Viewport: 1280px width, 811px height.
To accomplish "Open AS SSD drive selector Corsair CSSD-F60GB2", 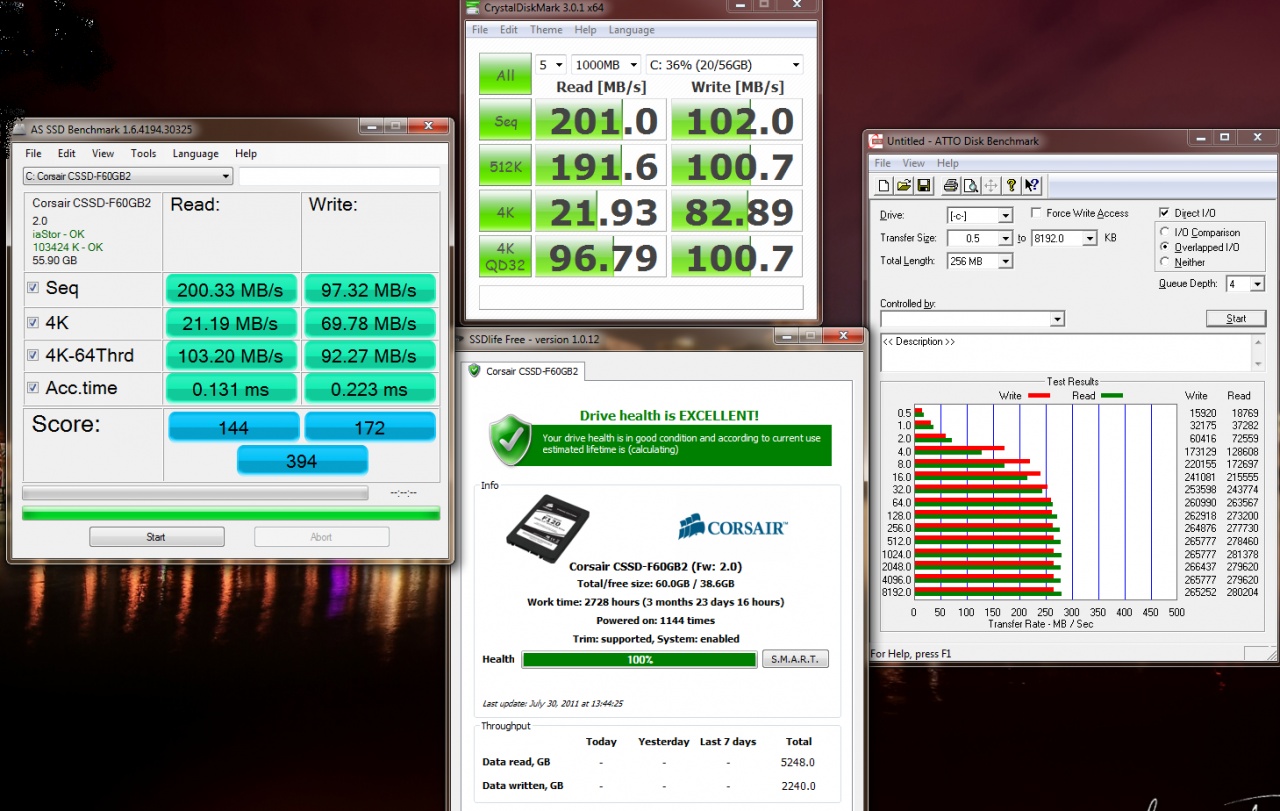I will pos(128,176).
